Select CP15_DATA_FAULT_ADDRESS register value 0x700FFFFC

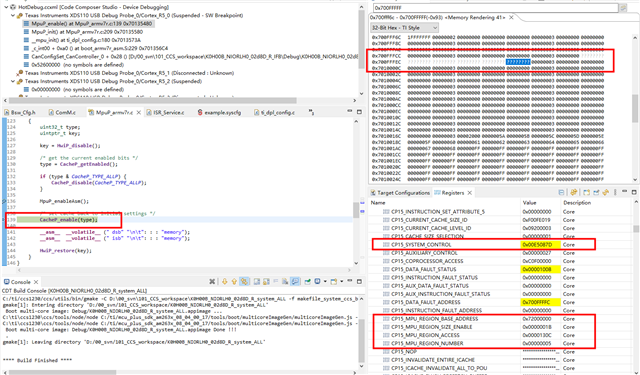click(537, 302)
